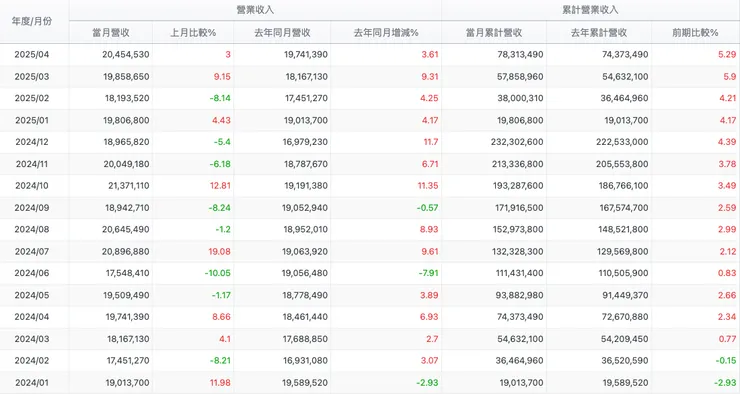The width and height of the screenshot is (740, 394).
Task: Click the 去年同月營收 column header
Action: 282,33
